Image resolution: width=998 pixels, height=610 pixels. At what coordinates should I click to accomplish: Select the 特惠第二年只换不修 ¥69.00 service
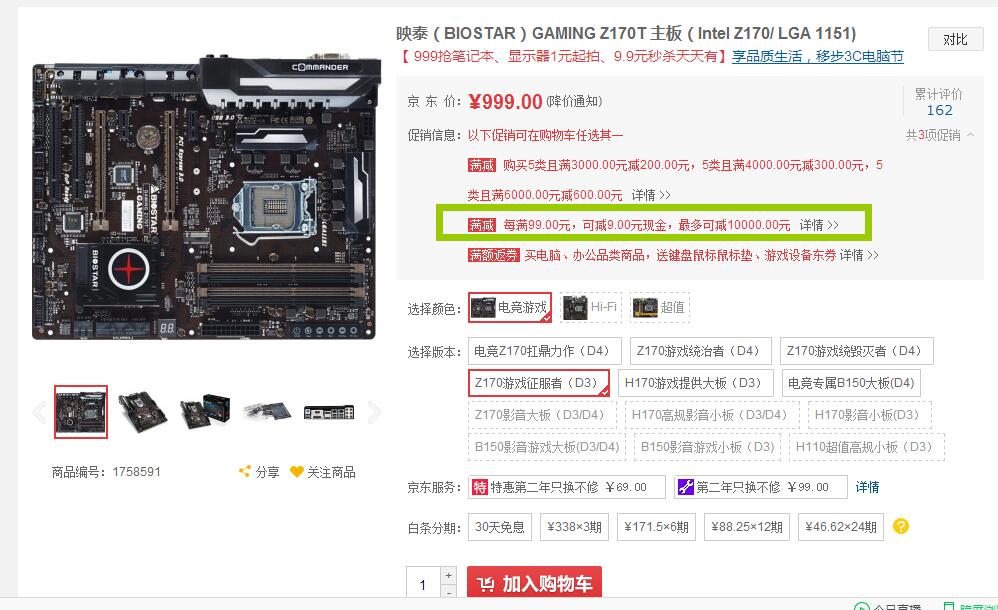click(x=566, y=487)
